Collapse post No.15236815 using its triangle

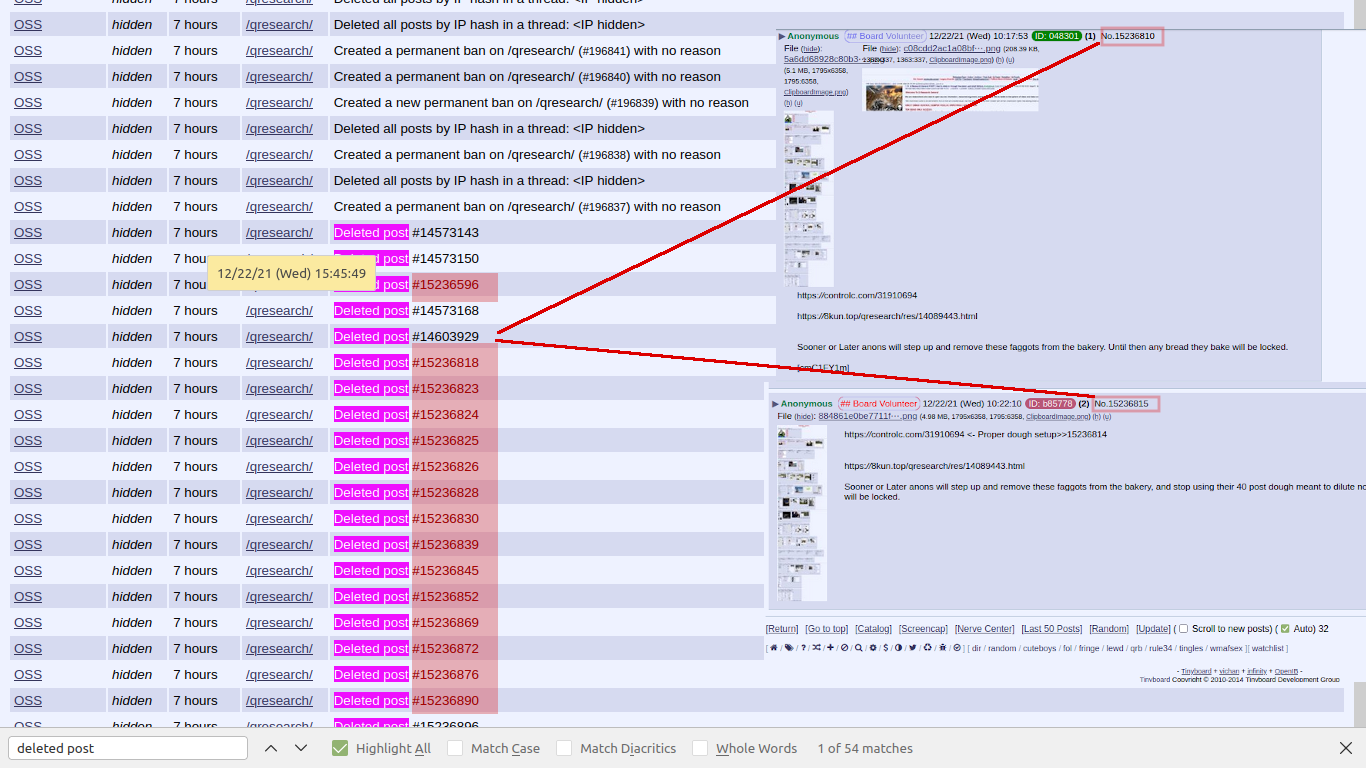pos(775,404)
